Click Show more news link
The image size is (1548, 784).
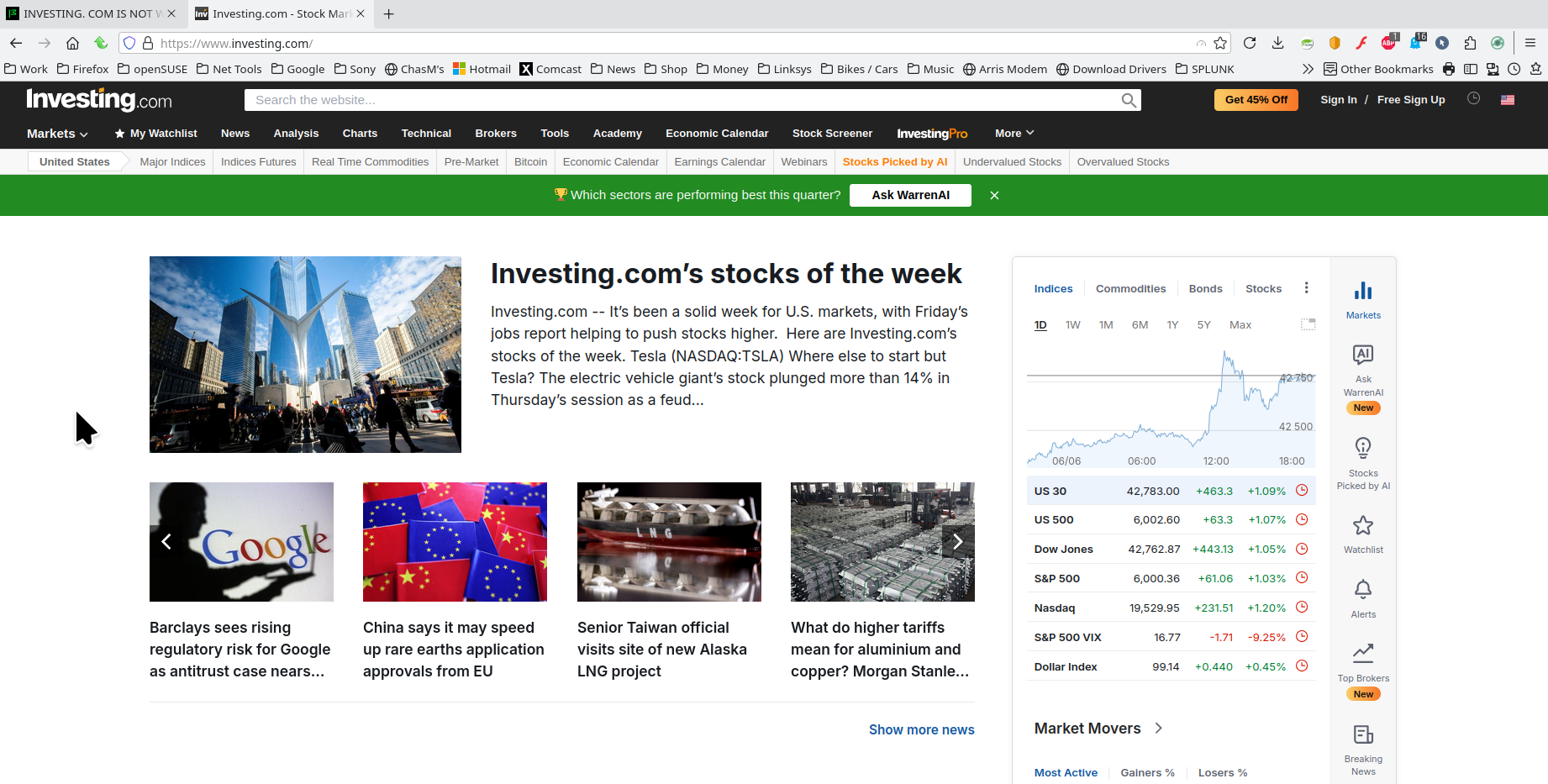pos(921,729)
